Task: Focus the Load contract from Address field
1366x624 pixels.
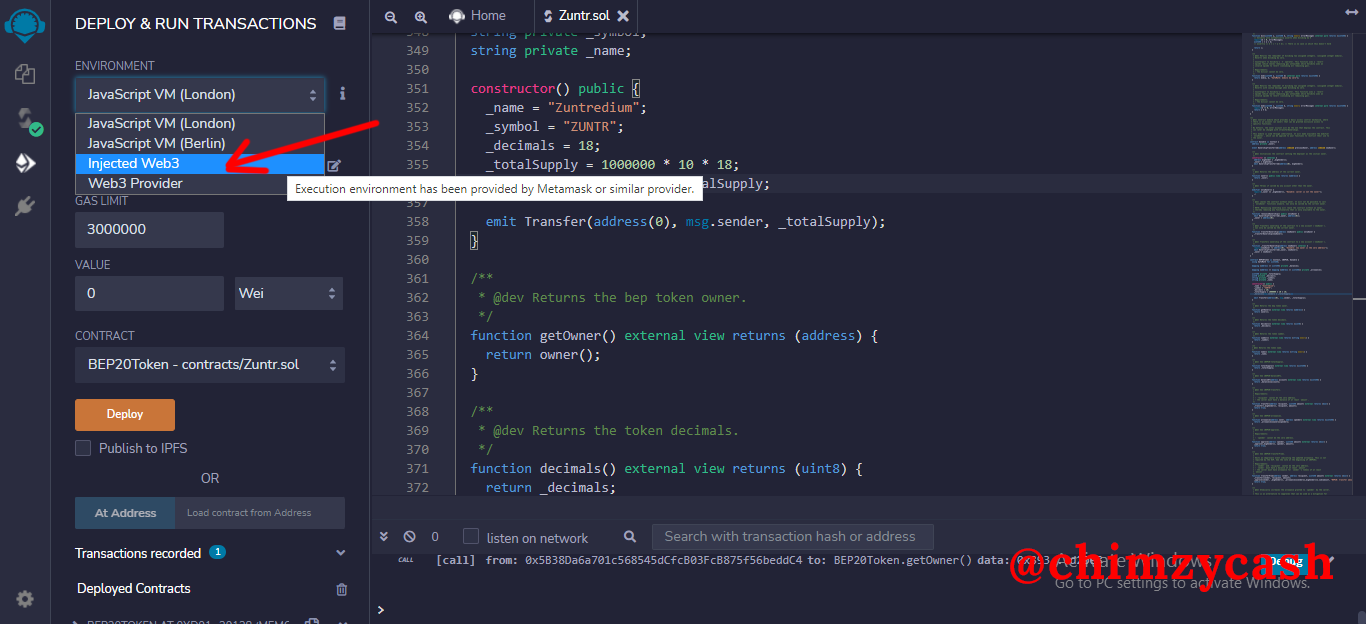Action: tap(260, 513)
